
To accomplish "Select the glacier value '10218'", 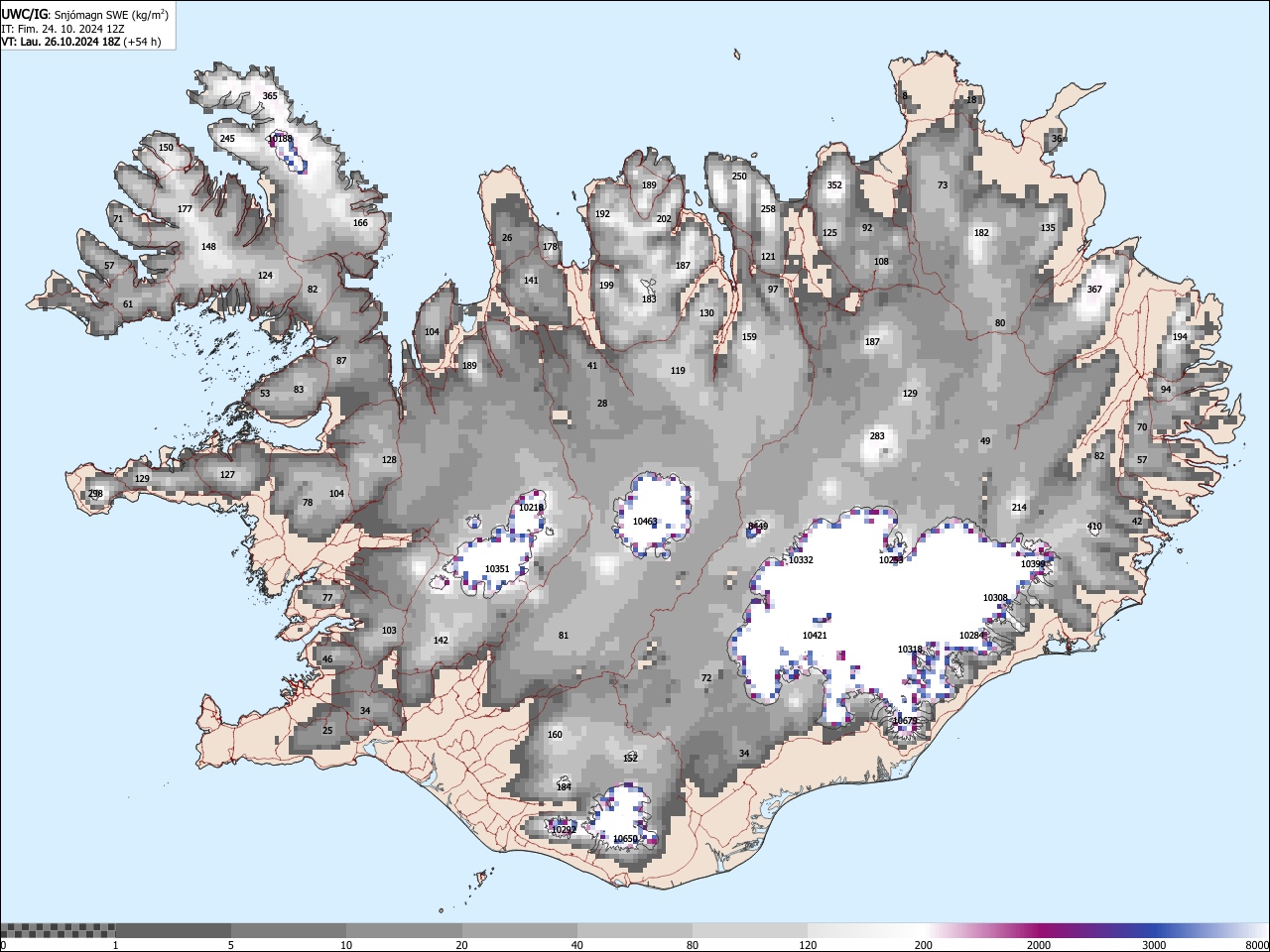I will (531, 508).
